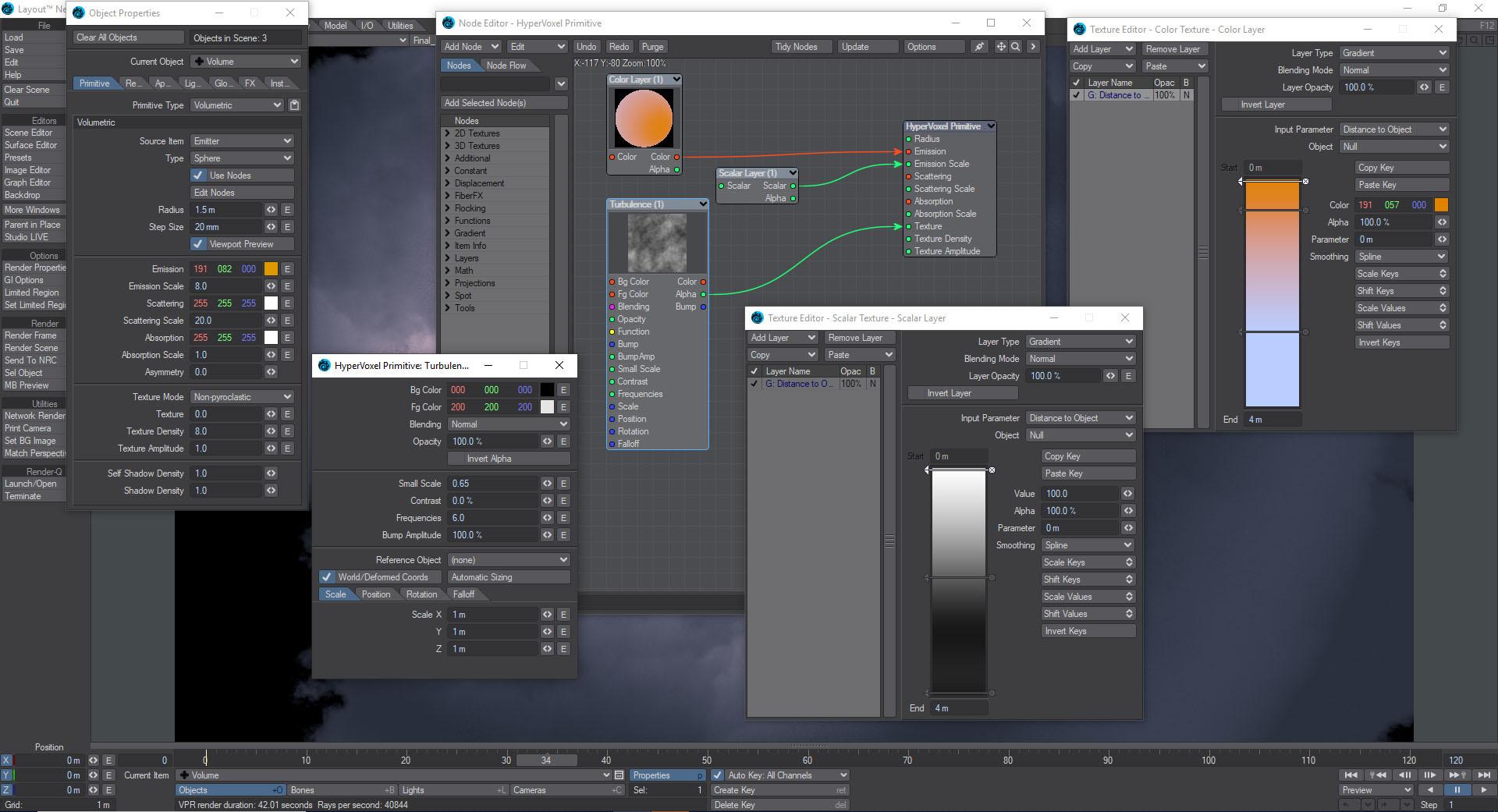Toggle the Use Nodes checkbox
This screenshot has height=812, width=1498.
199,176
